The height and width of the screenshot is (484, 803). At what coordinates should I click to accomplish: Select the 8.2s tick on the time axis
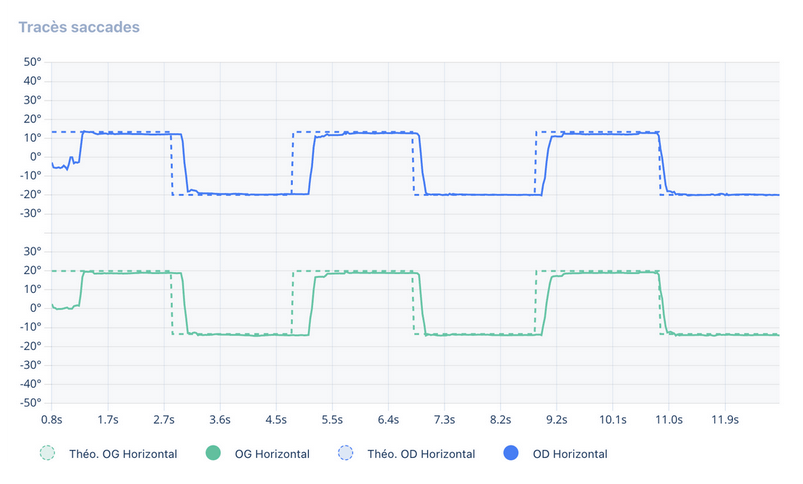(499, 420)
